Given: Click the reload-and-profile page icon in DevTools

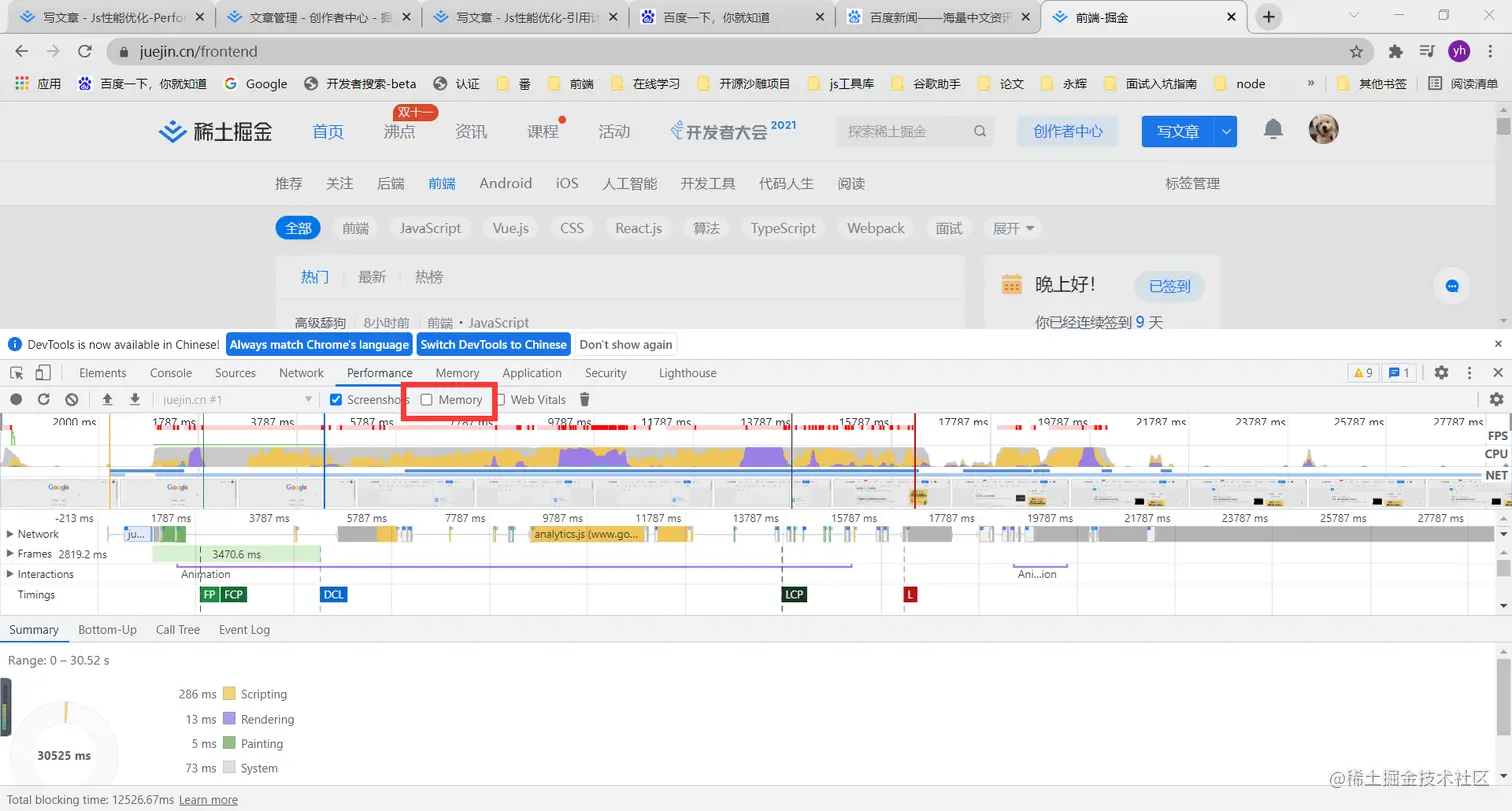Looking at the screenshot, I should pyautogui.click(x=43, y=399).
